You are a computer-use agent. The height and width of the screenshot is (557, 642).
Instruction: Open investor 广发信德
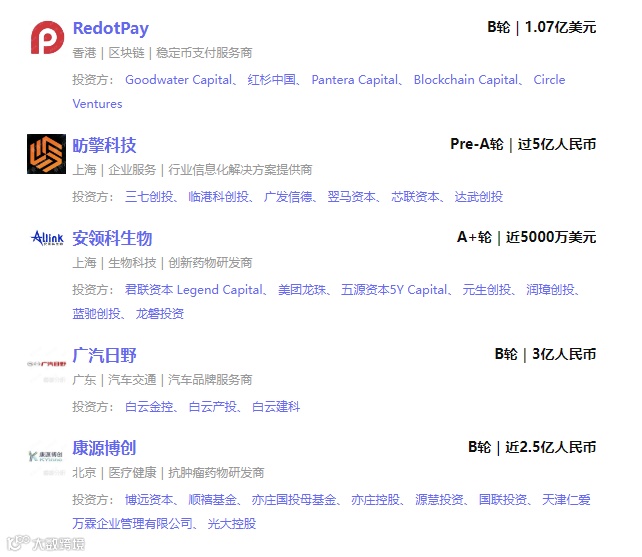288,197
